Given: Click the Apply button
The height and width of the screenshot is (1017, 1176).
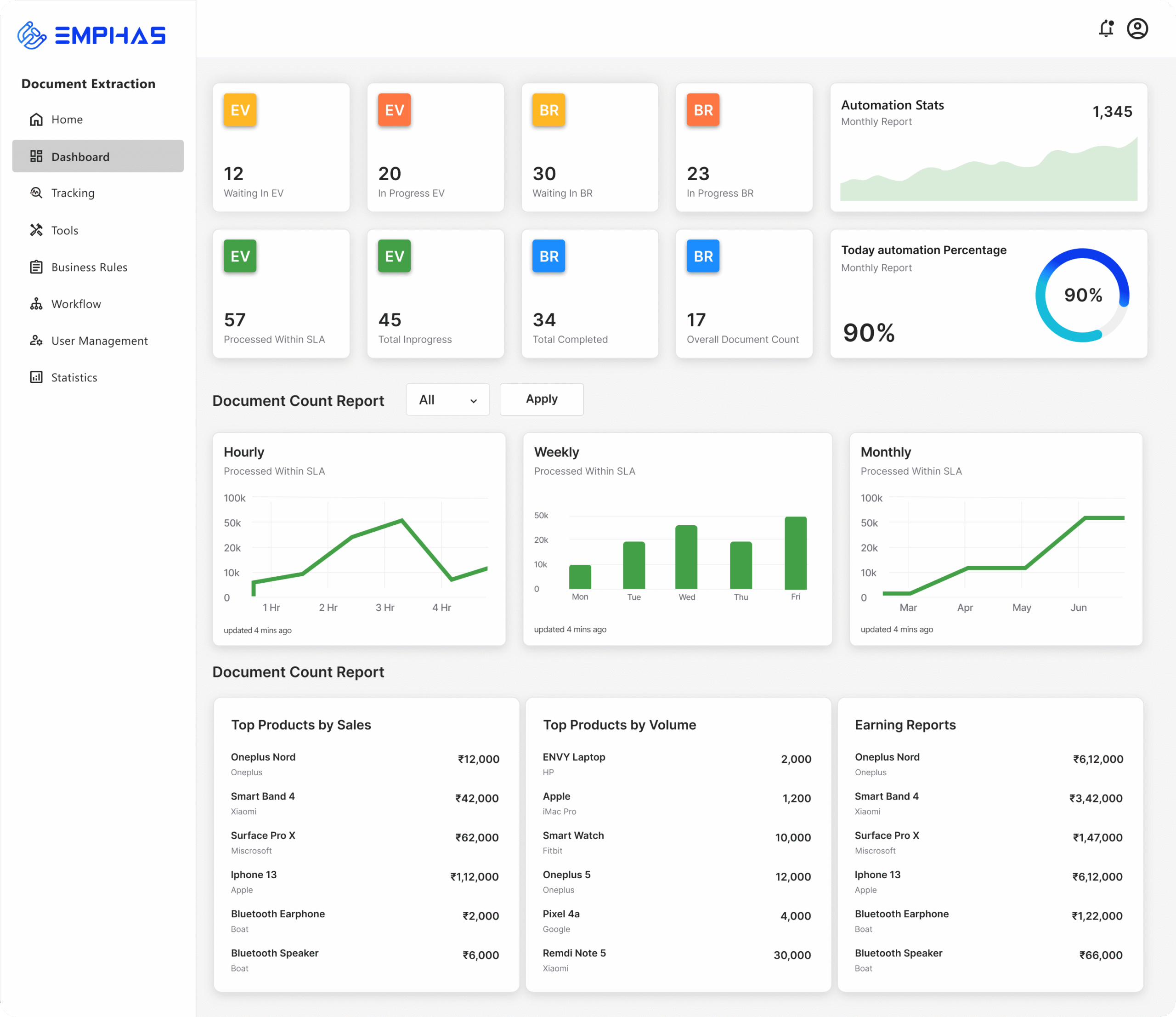Looking at the screenshot, I should 542,399.
